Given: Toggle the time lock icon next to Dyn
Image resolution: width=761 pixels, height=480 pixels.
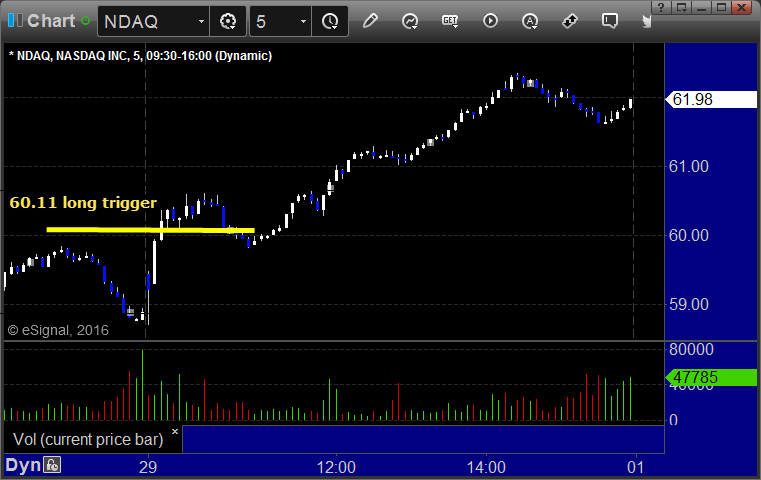Looking at the screenshot, I should coord(52,465).
